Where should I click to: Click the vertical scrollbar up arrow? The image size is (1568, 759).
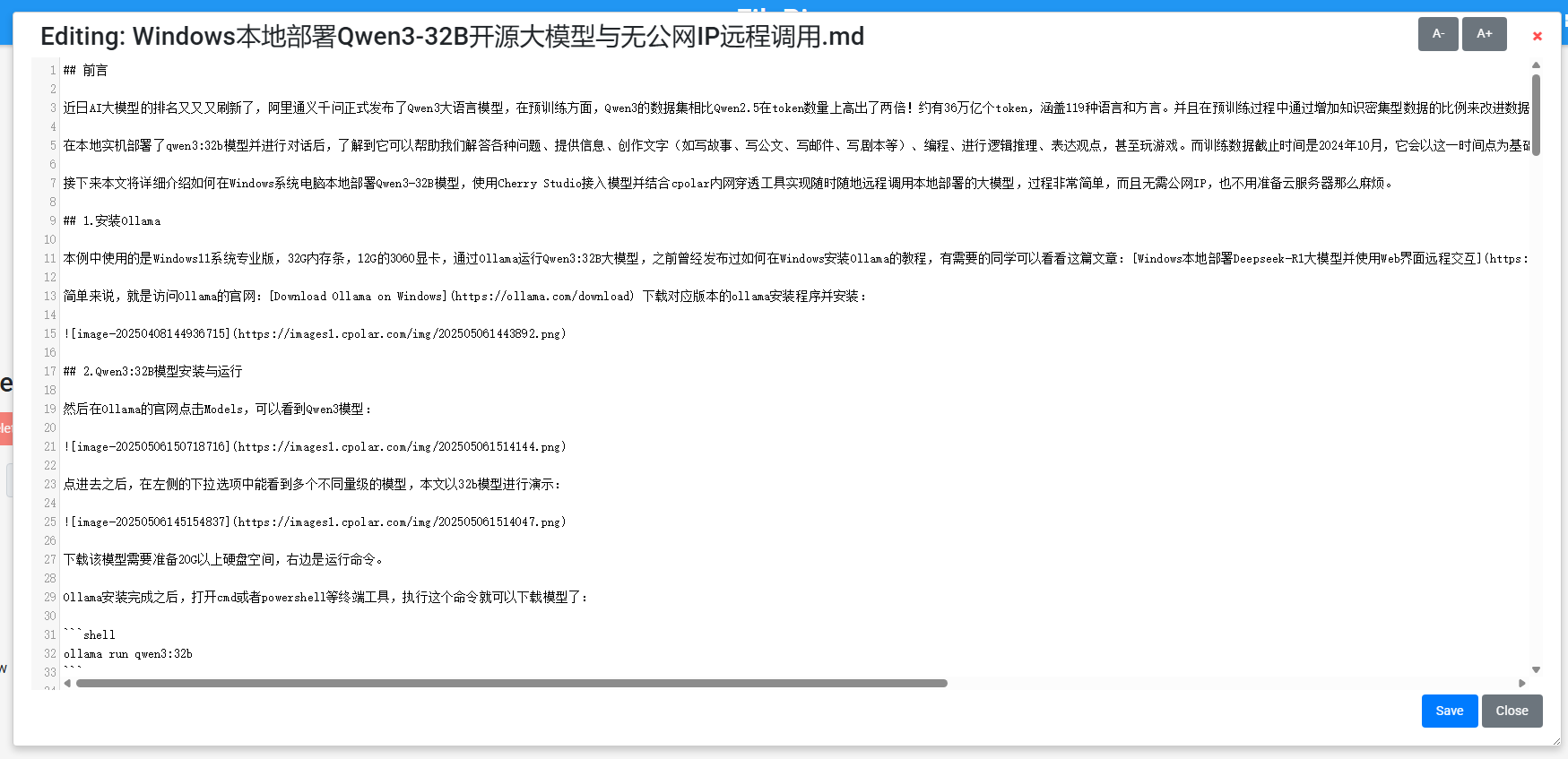tap(1536, 65)
